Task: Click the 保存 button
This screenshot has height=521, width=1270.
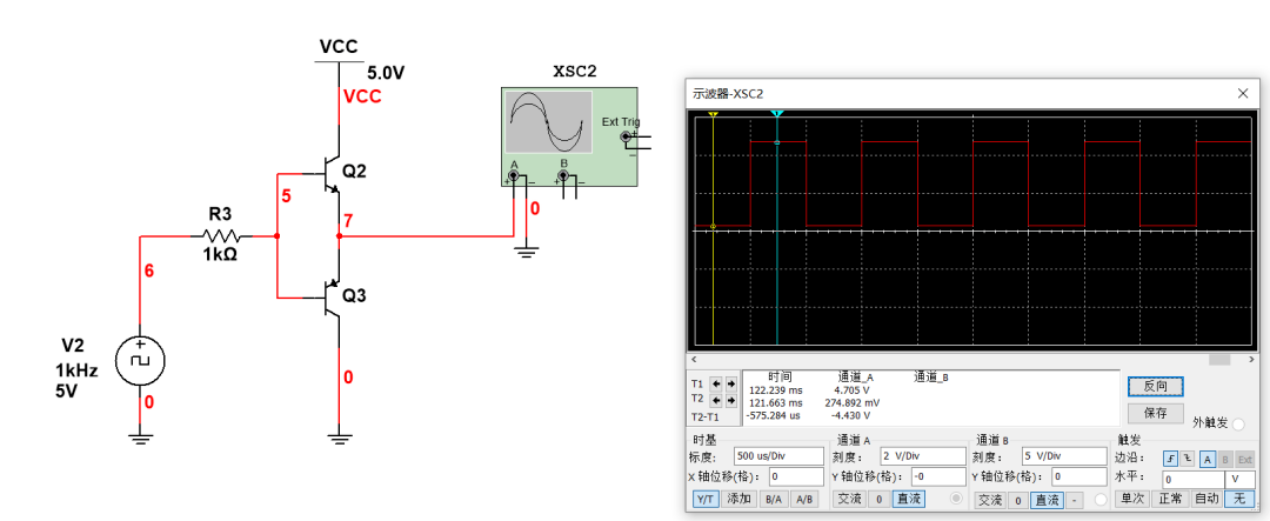Action: pyautogui.click(x=1155, y=412)
